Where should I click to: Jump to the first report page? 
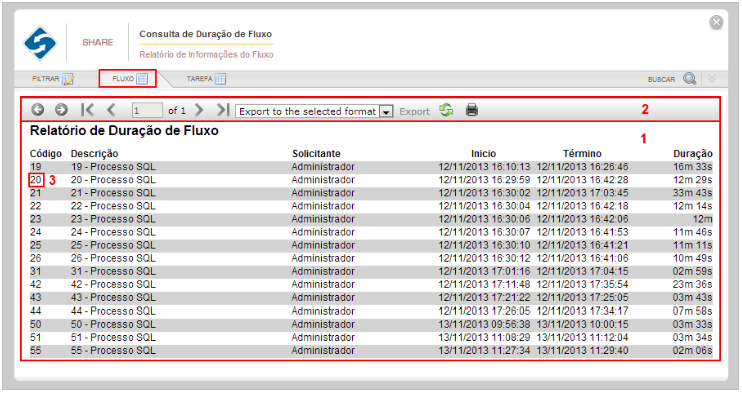click(x=87, y=110)
